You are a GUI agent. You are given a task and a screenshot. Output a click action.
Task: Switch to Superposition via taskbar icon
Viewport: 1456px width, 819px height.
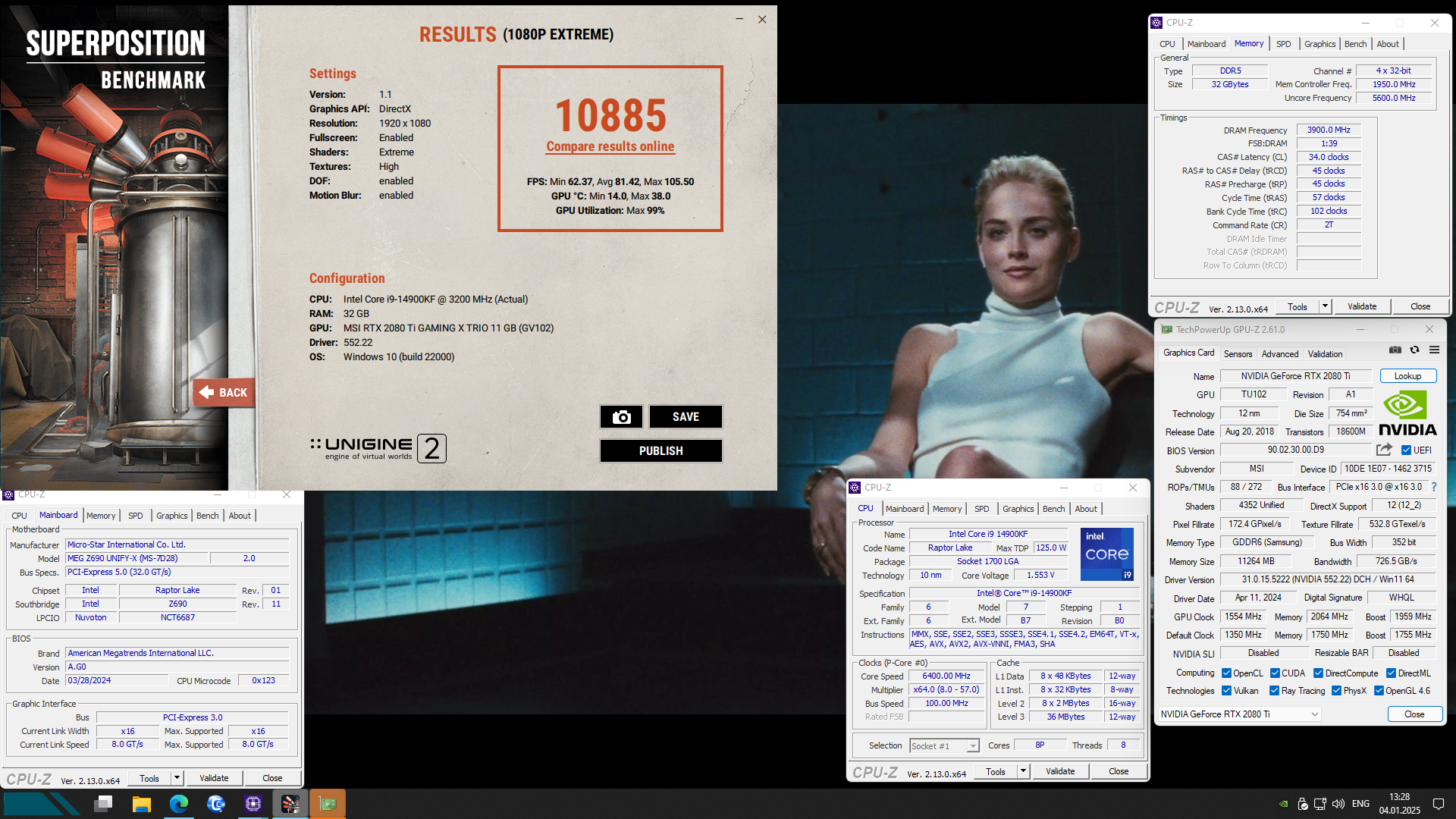290,804
